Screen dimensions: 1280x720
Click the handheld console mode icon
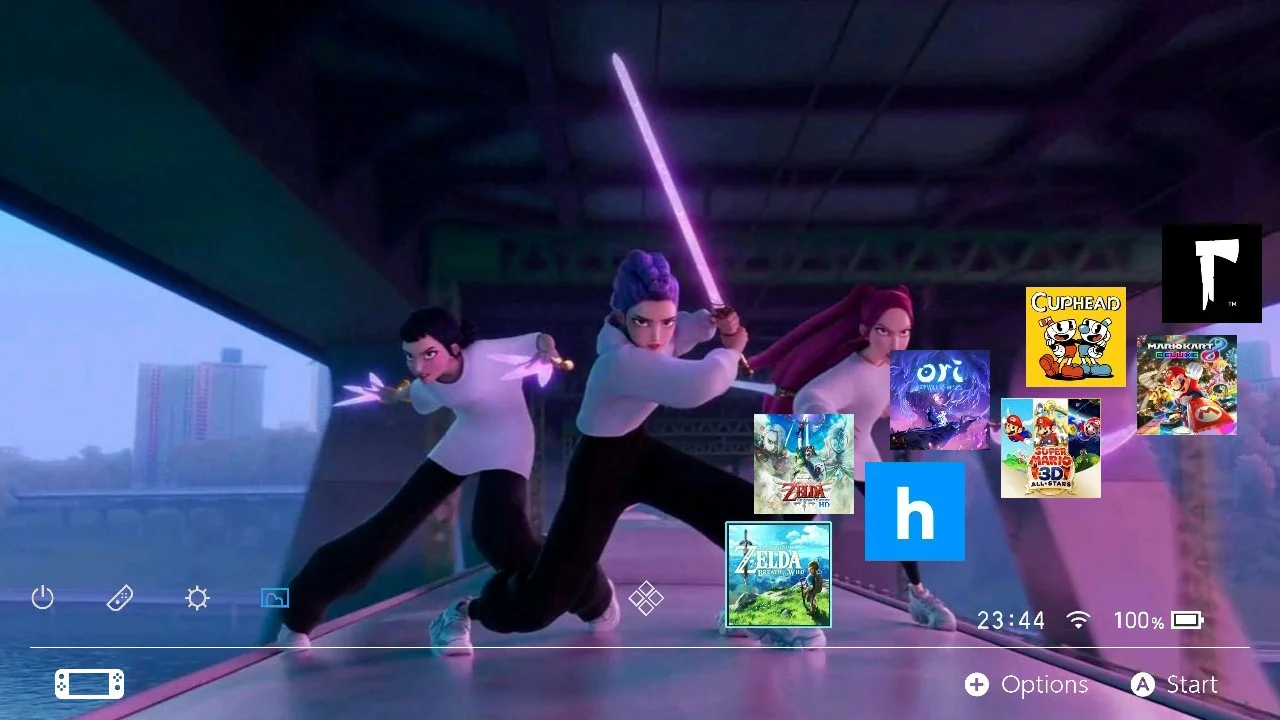pos(90,684)
